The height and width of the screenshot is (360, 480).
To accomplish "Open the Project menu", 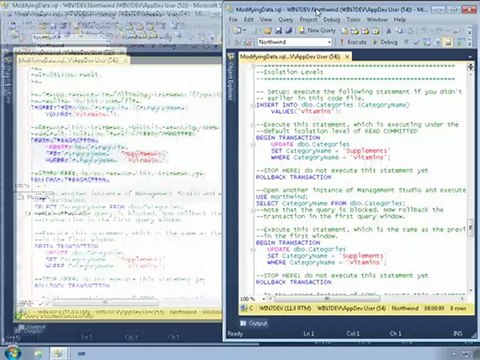I will [308, 20].
